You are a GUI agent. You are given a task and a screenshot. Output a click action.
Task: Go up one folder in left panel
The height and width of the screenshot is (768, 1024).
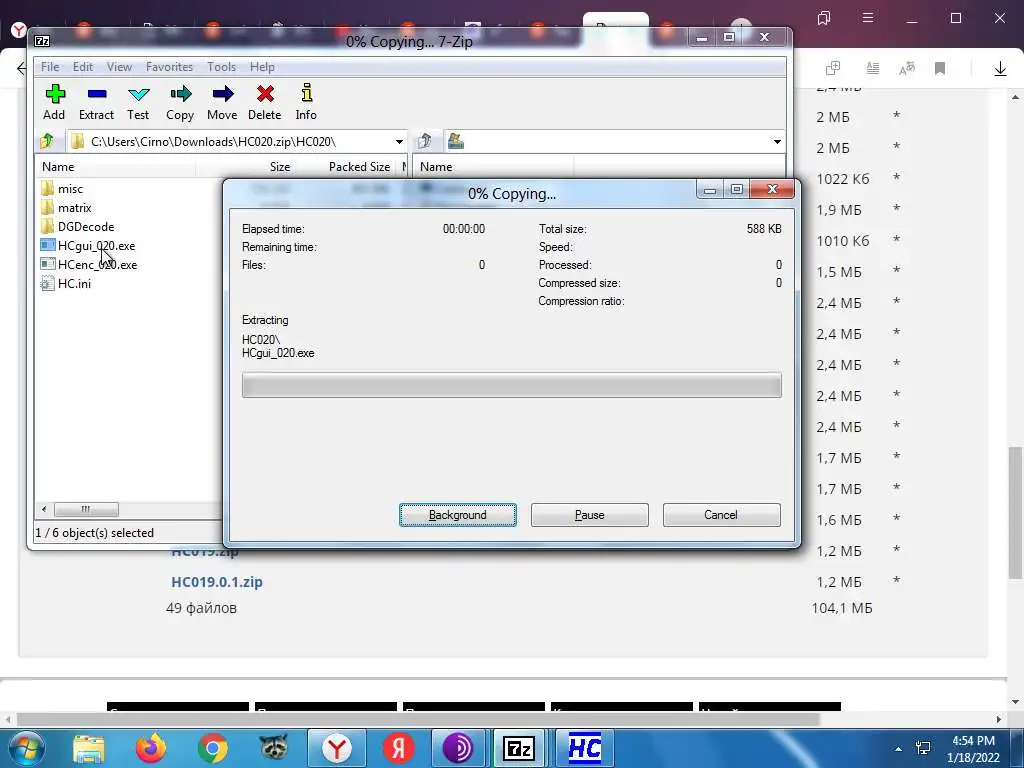[x=47, y=141]
